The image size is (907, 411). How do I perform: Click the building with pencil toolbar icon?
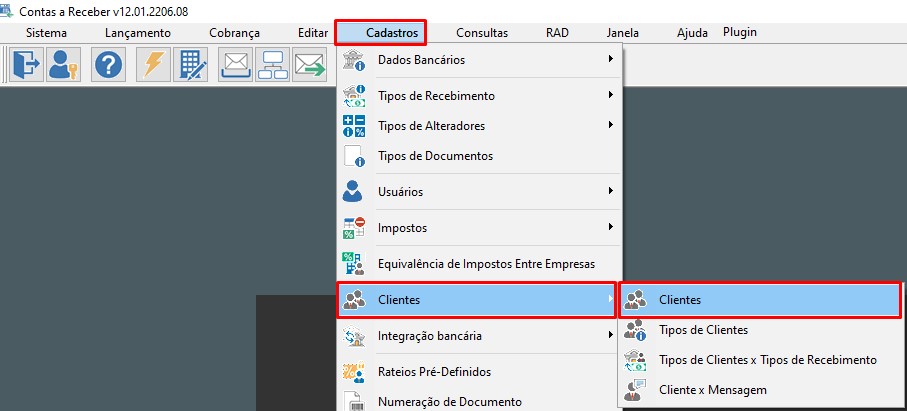(191, 64)
